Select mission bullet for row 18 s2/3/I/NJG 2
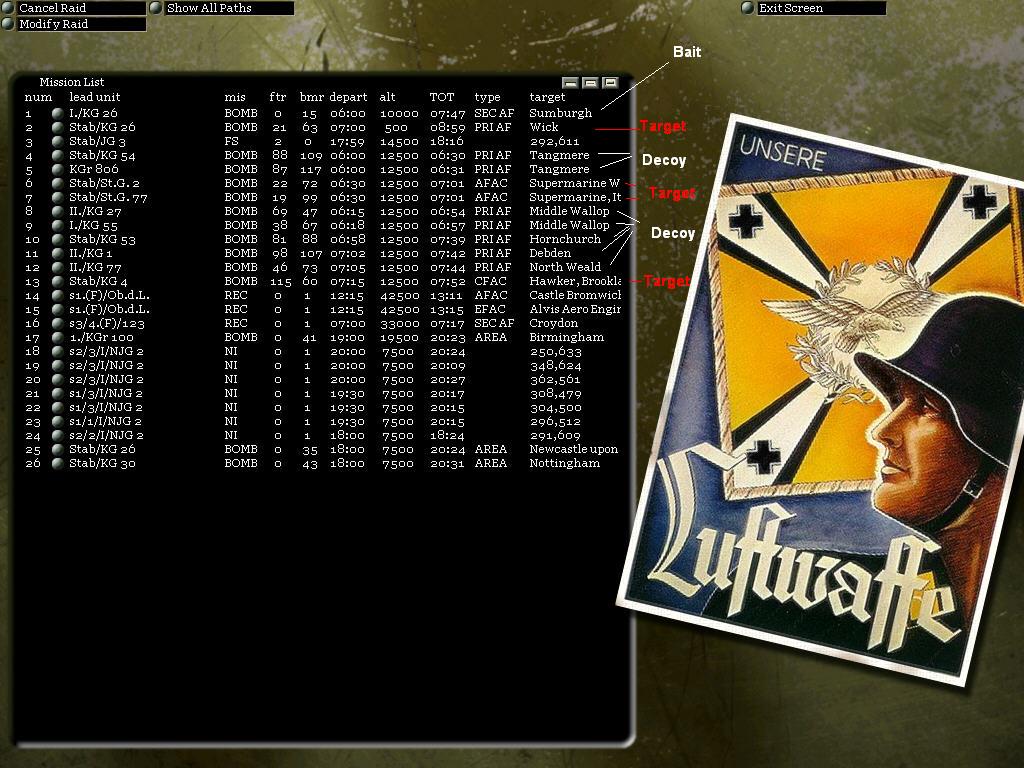Screen dimensions: 1024x768 point(57,351)
